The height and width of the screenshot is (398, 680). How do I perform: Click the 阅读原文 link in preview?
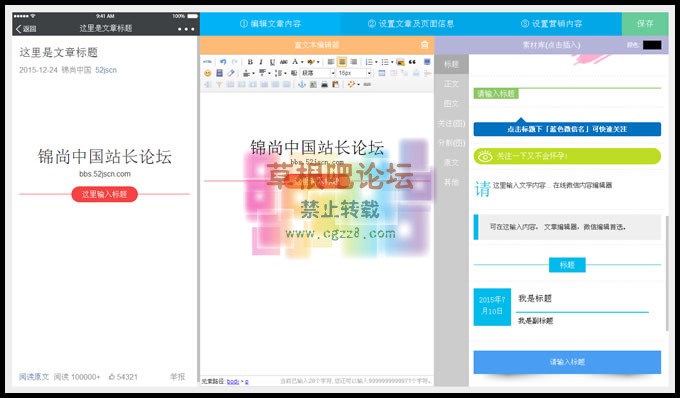click(x=34, y=377)
